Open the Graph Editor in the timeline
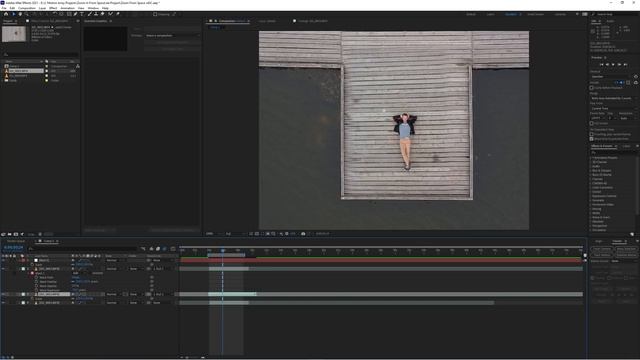The height and width of the screenshot is (360, 640). pyautogui.click(x=173, y=249)
